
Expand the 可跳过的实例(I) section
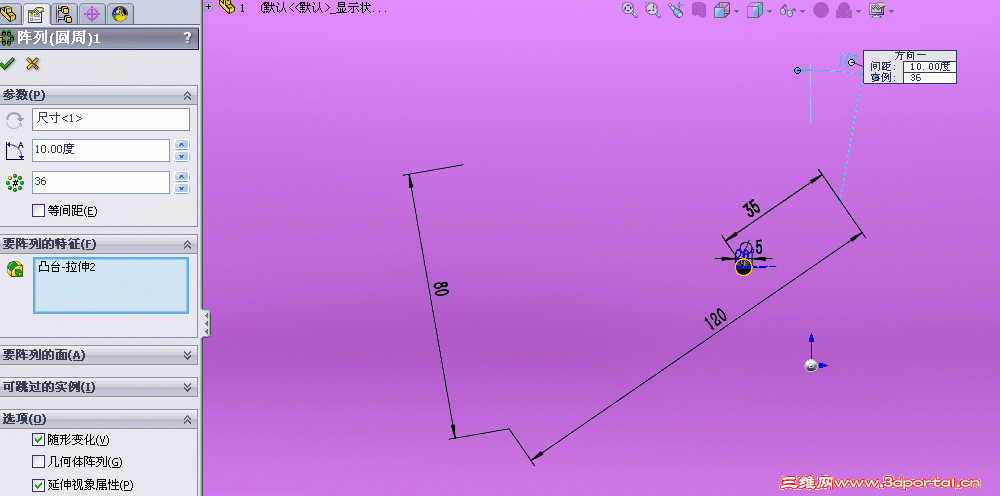pos(188,387)
